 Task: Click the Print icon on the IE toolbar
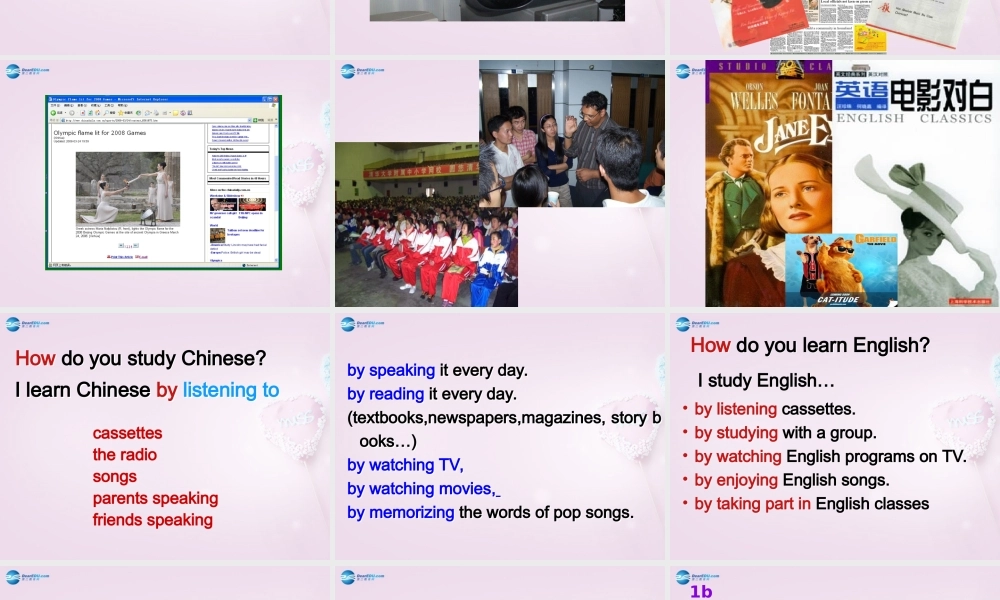coord(156,113)
